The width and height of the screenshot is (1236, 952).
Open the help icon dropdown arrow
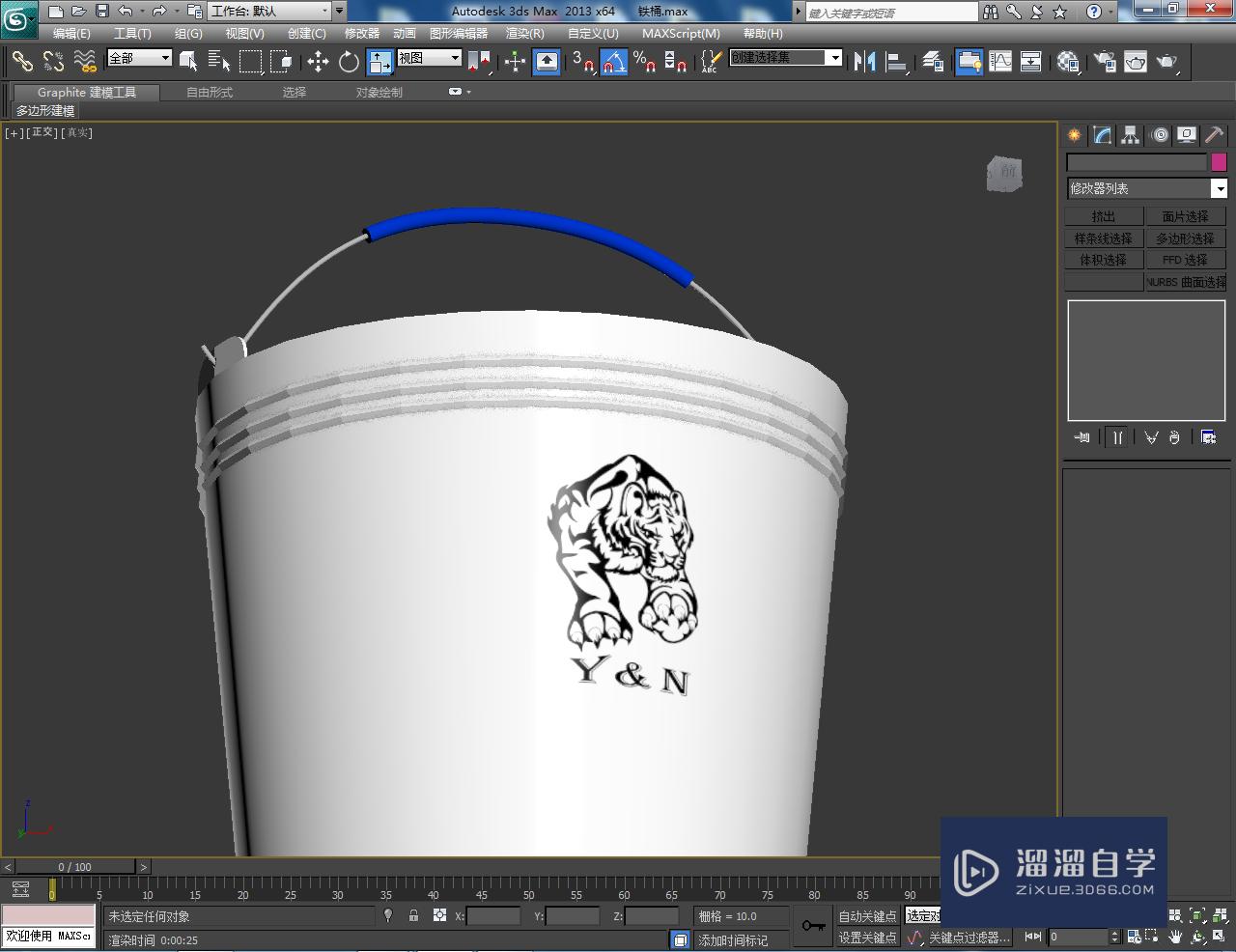[x=1111, y=12]
